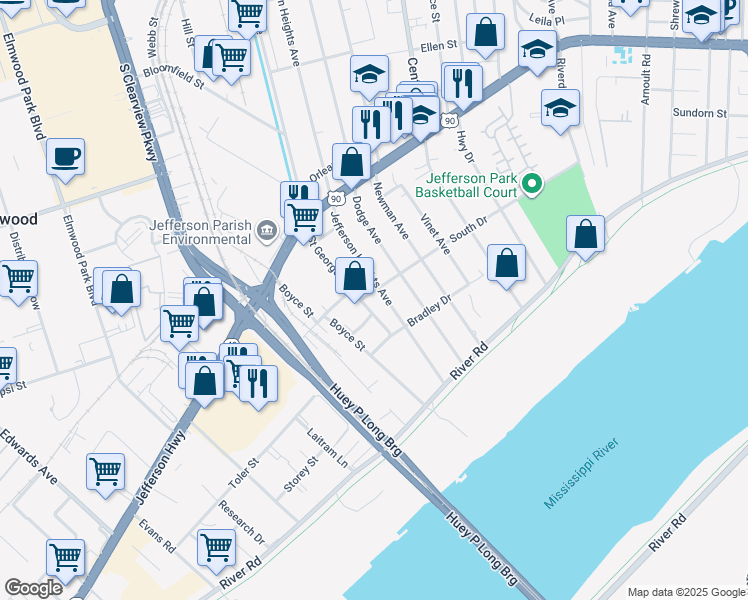Open the shopping bag marker near Orleans label

click(352, 165)
